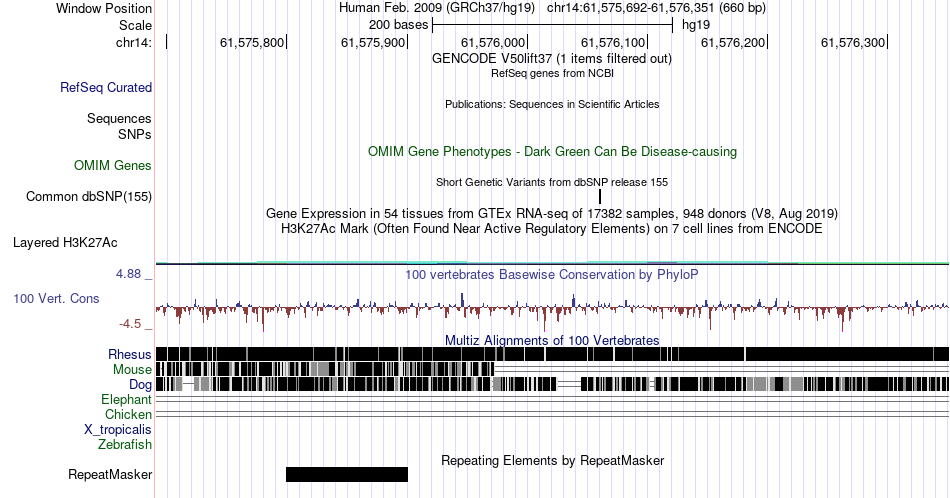Click the 200 bases scale bar

553,25
